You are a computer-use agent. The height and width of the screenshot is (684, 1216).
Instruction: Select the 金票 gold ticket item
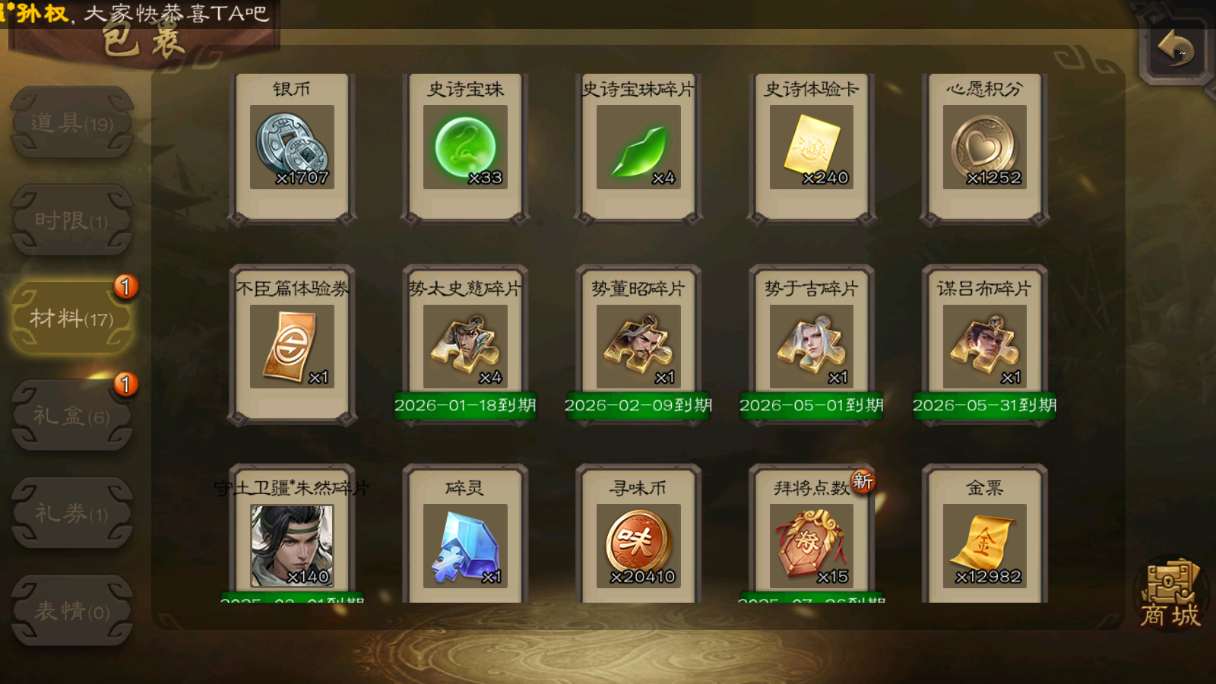[x=984, y=546]
